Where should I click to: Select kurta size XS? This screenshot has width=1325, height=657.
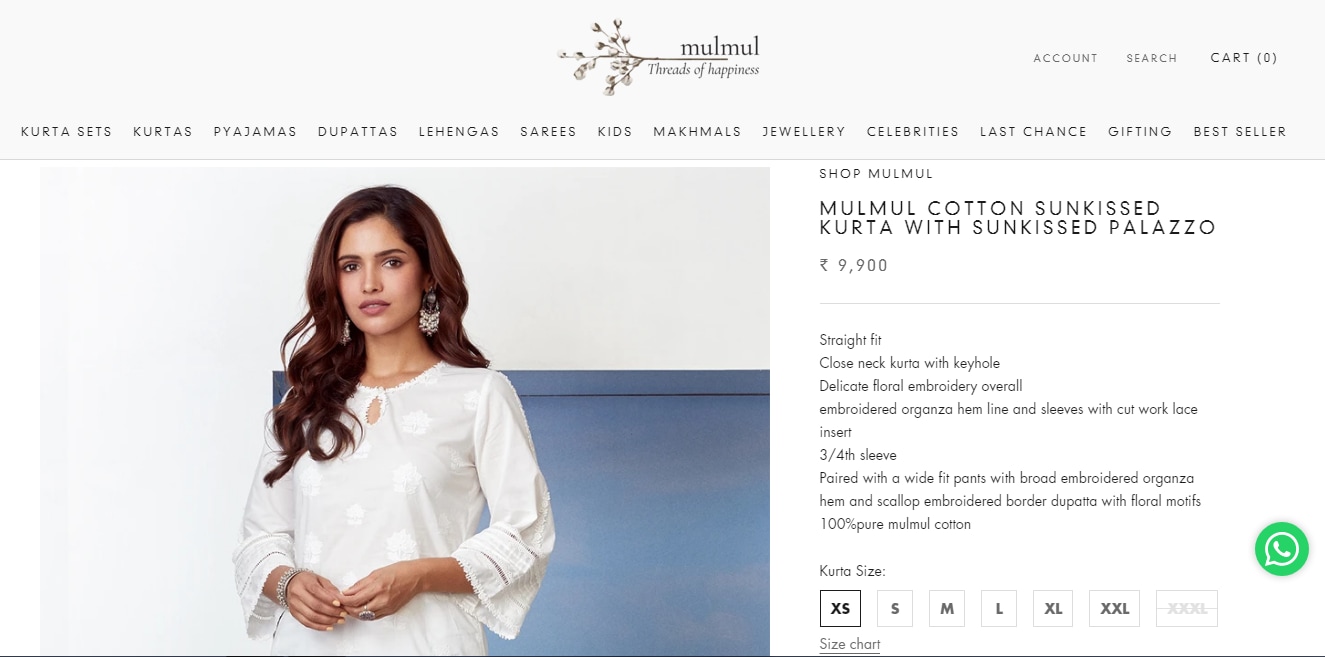(x=840, y=608)
